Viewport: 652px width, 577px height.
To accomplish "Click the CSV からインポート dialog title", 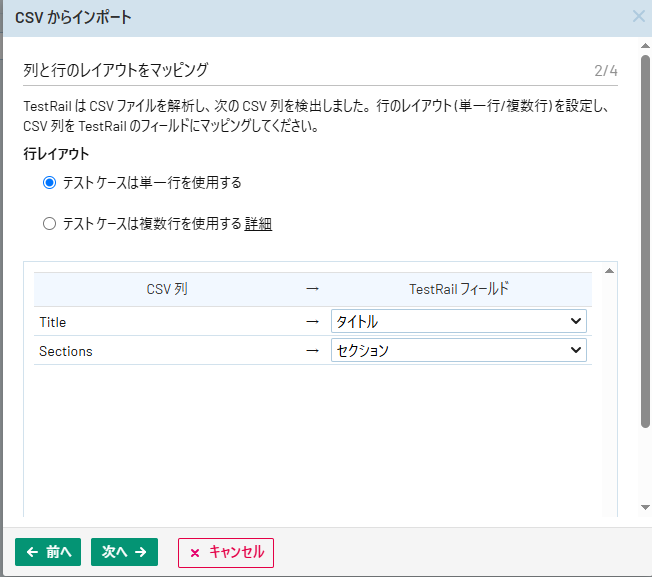I will coord(73,17).
